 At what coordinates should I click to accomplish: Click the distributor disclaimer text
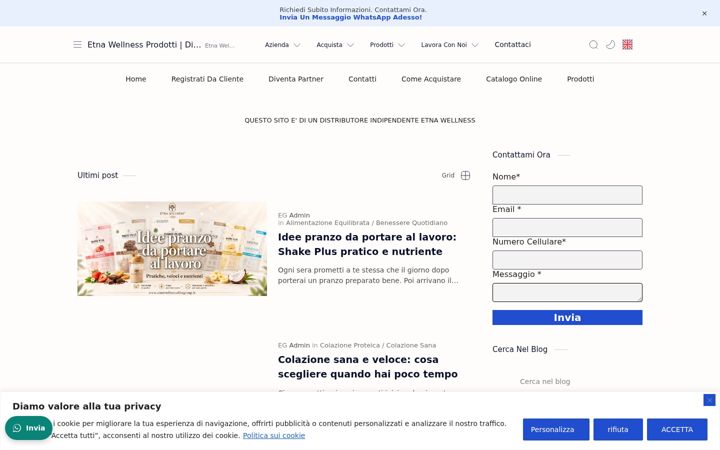360,120
